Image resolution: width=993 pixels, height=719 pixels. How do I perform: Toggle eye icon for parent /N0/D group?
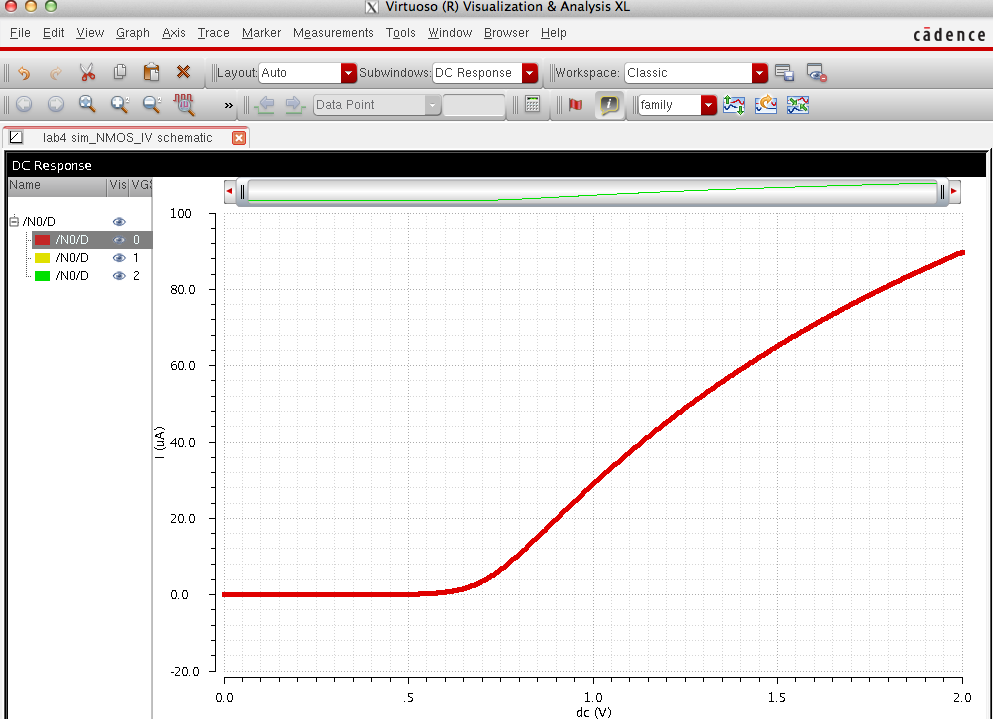click(x=119, y=221)
